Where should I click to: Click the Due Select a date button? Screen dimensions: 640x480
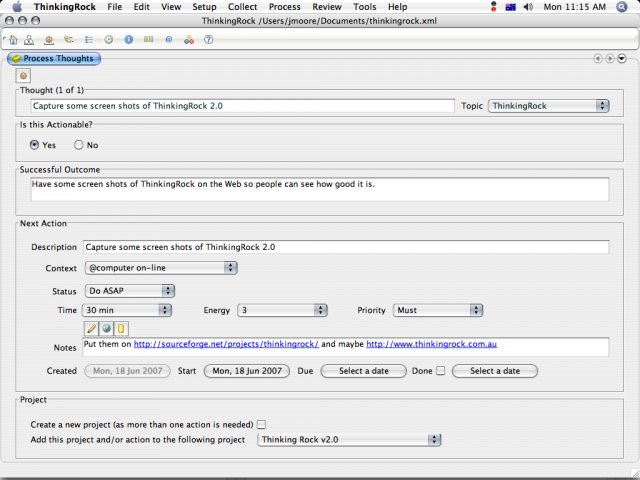364,371
